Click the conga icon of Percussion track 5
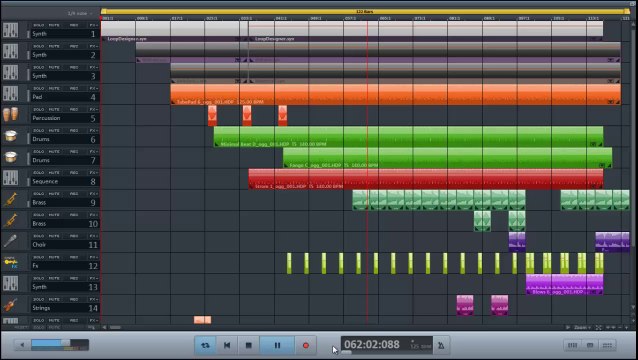 pyautogui.click(x=11, y=115)
